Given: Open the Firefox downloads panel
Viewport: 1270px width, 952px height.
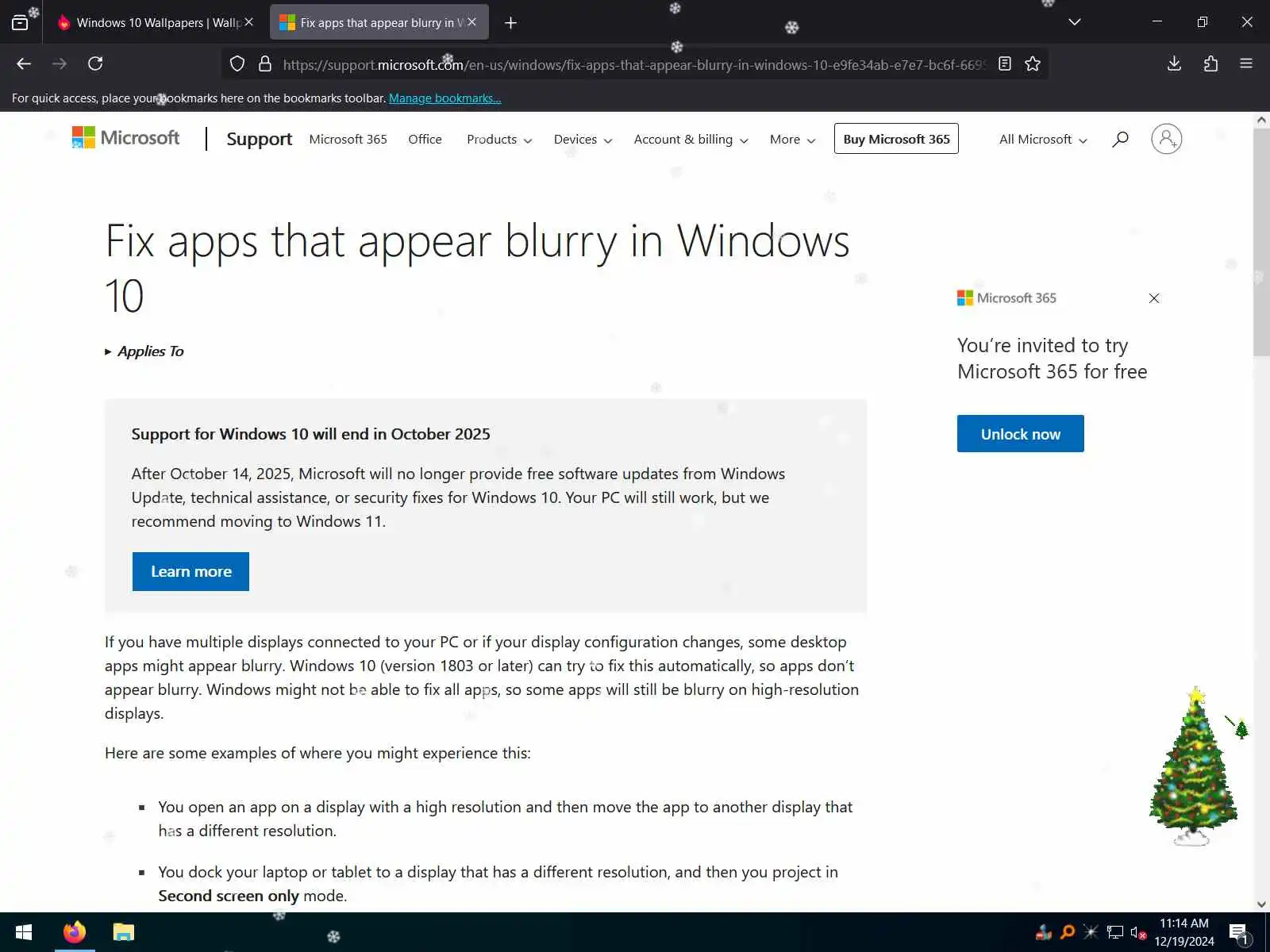Looking at the screenshot, I should (1175, 63).
